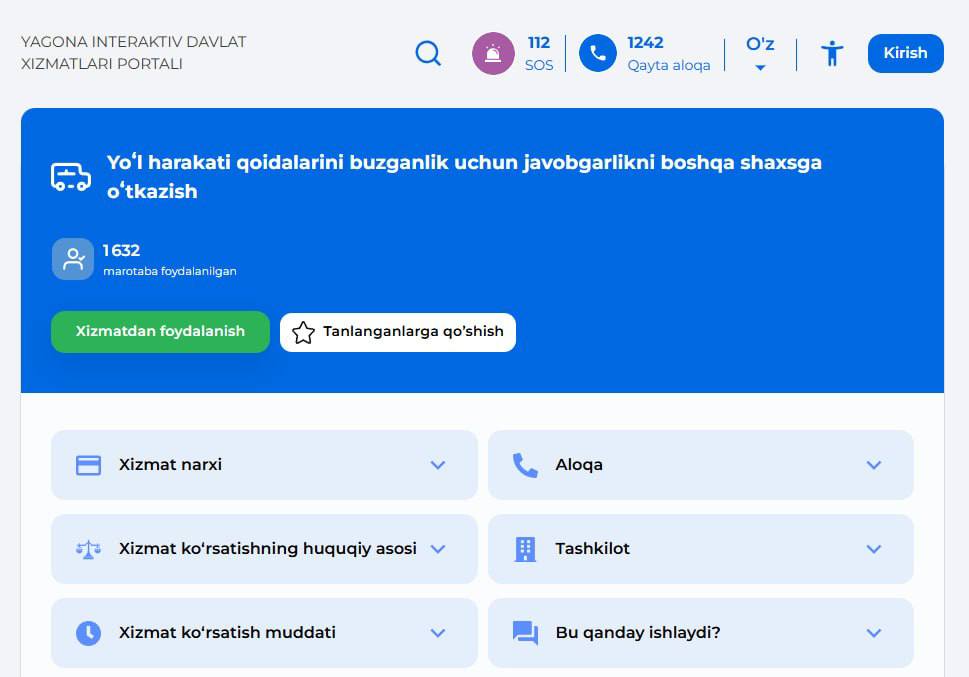The width and height of the screenshot is (969, 677).
Task: Open the search magnifier icon
Action: 428,53
